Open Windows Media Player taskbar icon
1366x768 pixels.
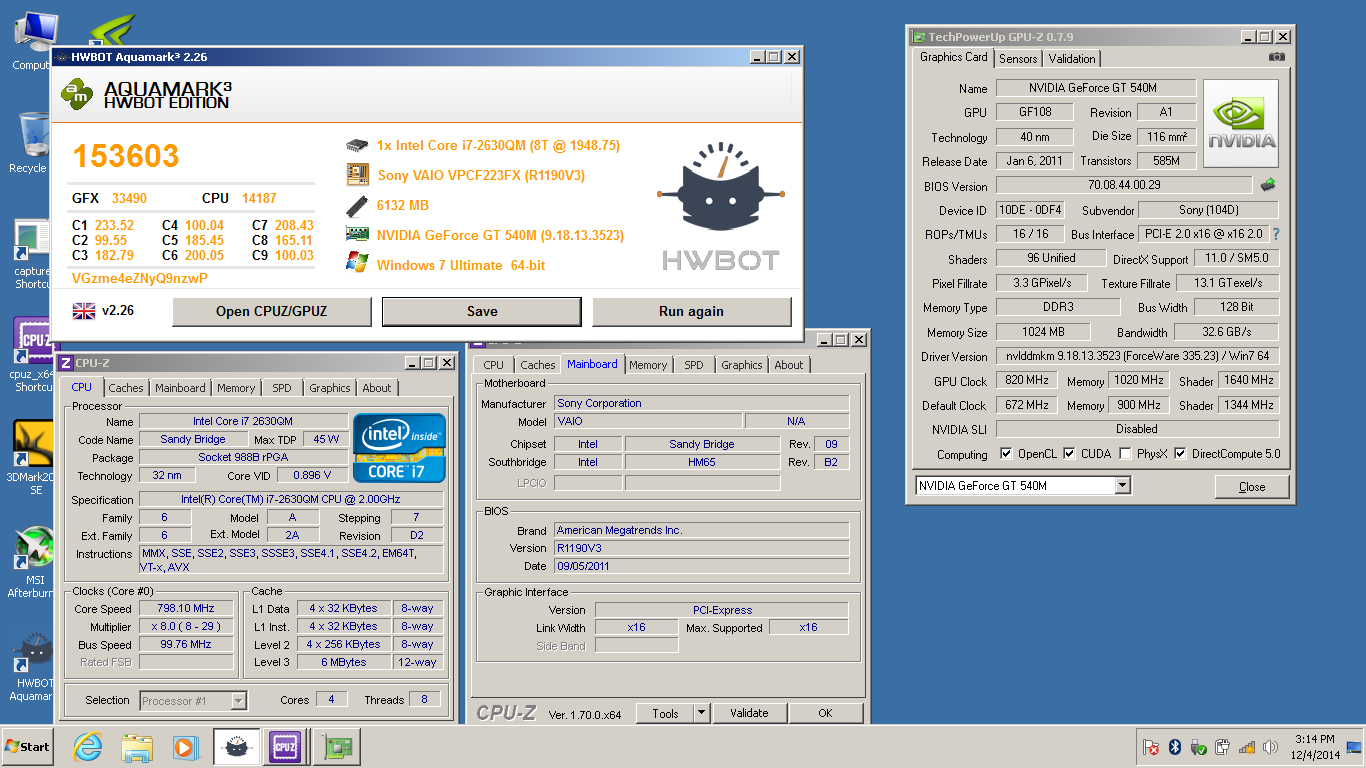[185, 747]
